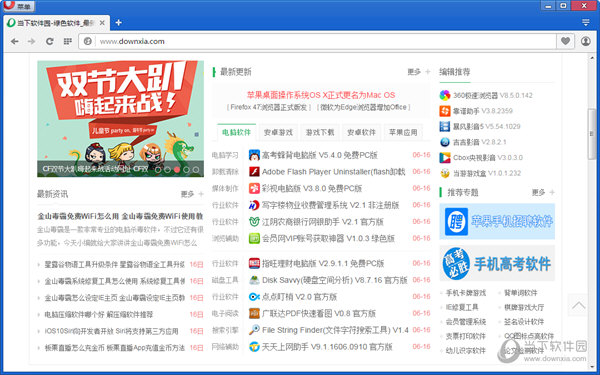Open the IE修复工具 topic link
600x375 pixels.
pos(462,307)
